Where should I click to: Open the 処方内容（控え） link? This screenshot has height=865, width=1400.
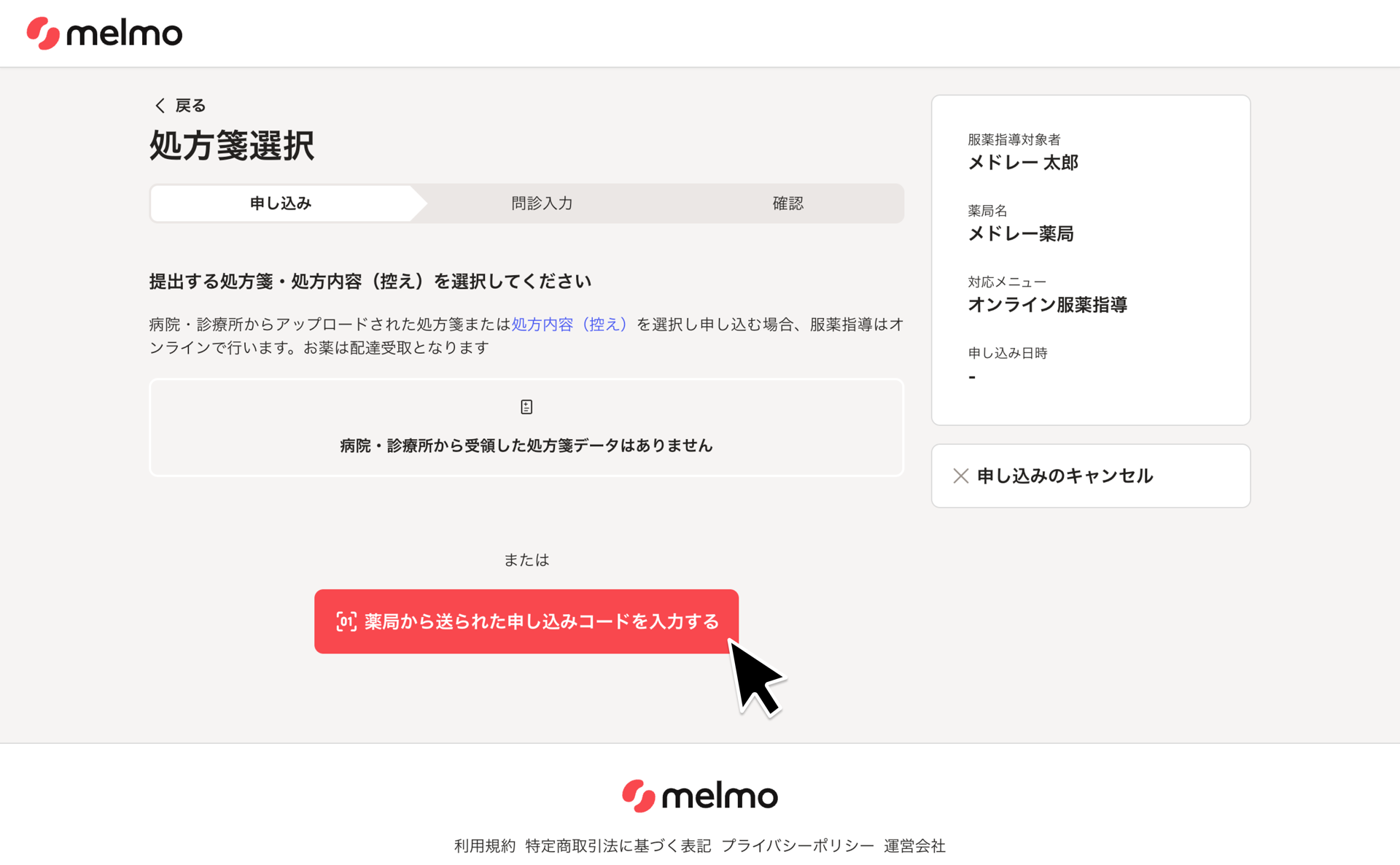569,325
